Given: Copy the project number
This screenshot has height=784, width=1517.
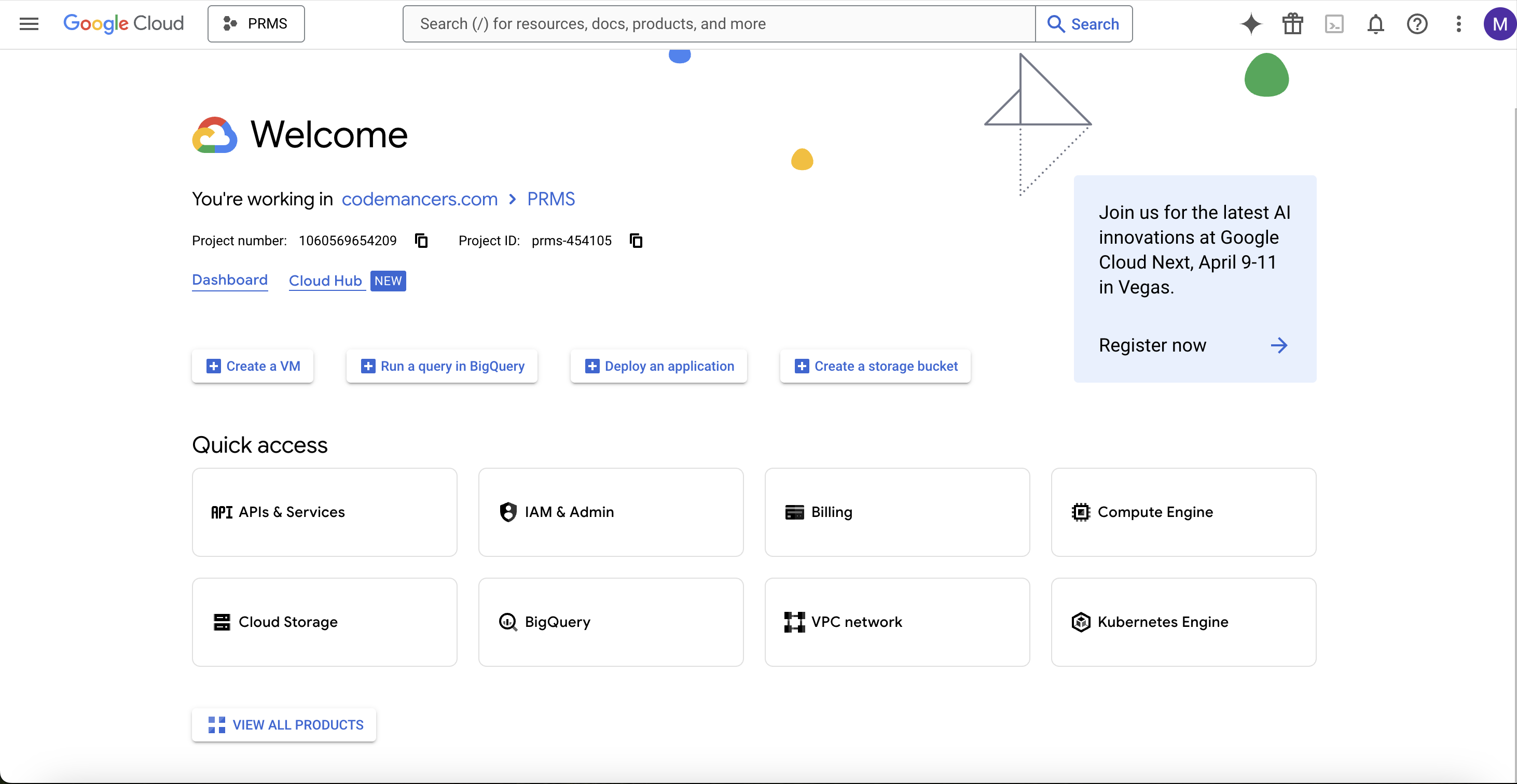Looking at the screenshot, I should click(x=421, y=240).
